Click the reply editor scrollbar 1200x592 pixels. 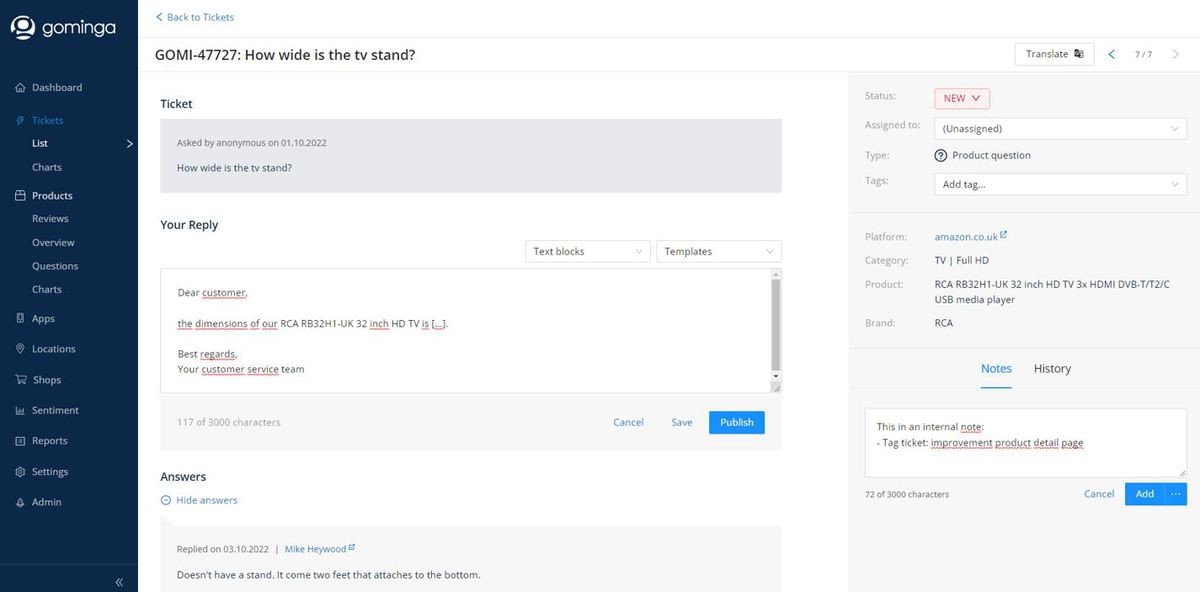coord(775,325)
